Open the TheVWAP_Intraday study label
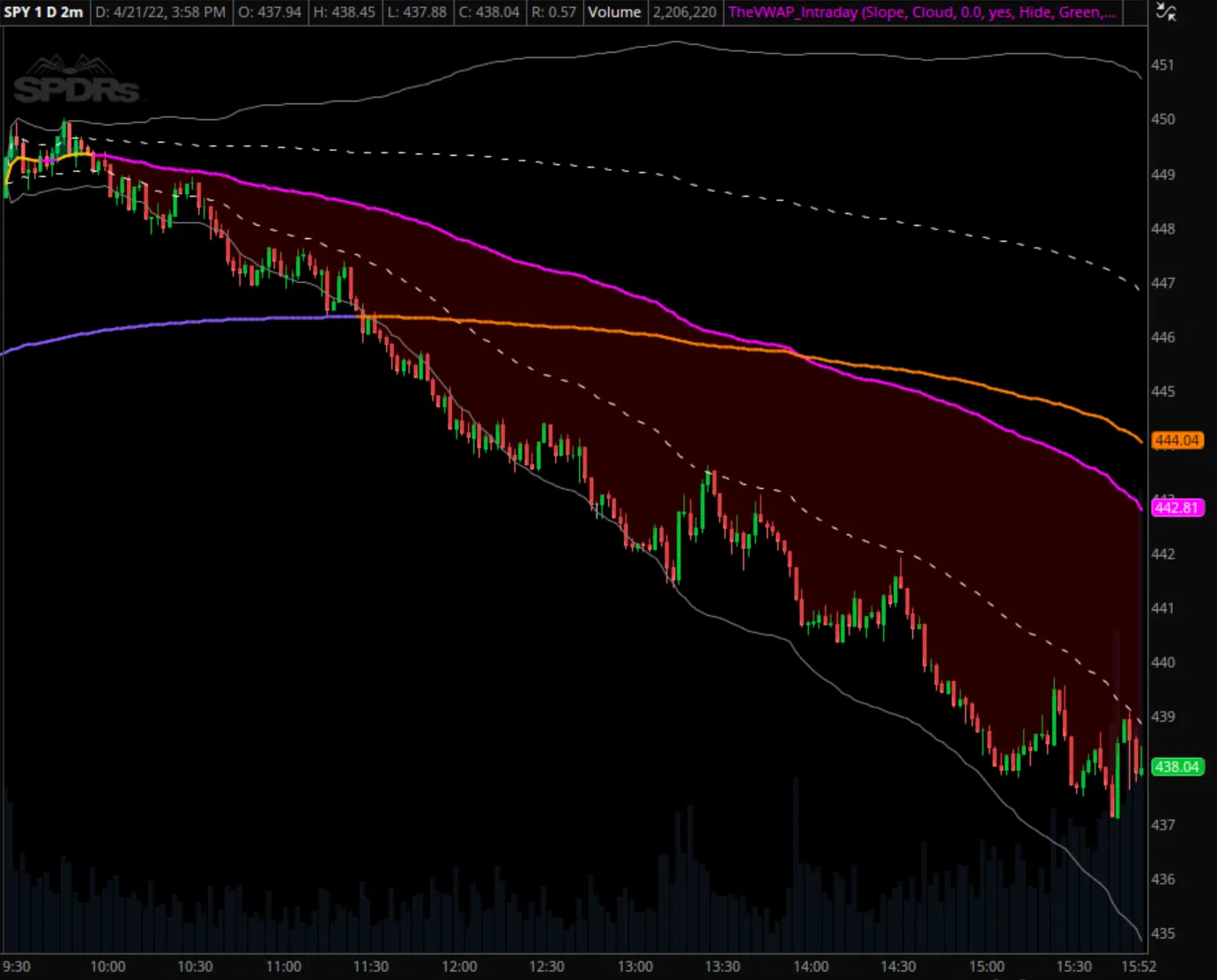 click(921, 12)
